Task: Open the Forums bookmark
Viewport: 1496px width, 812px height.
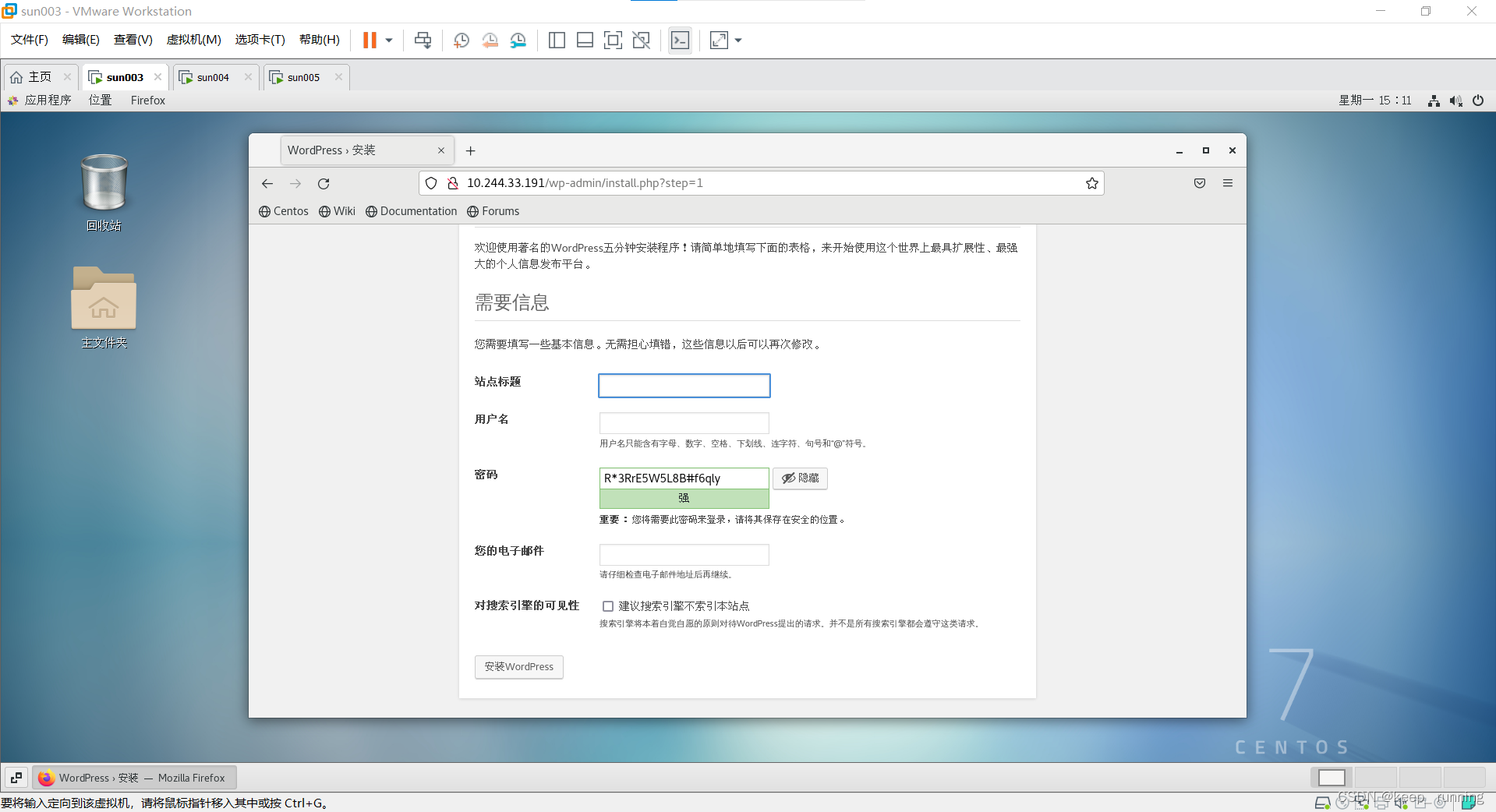Action: click(x=493, y=211)
